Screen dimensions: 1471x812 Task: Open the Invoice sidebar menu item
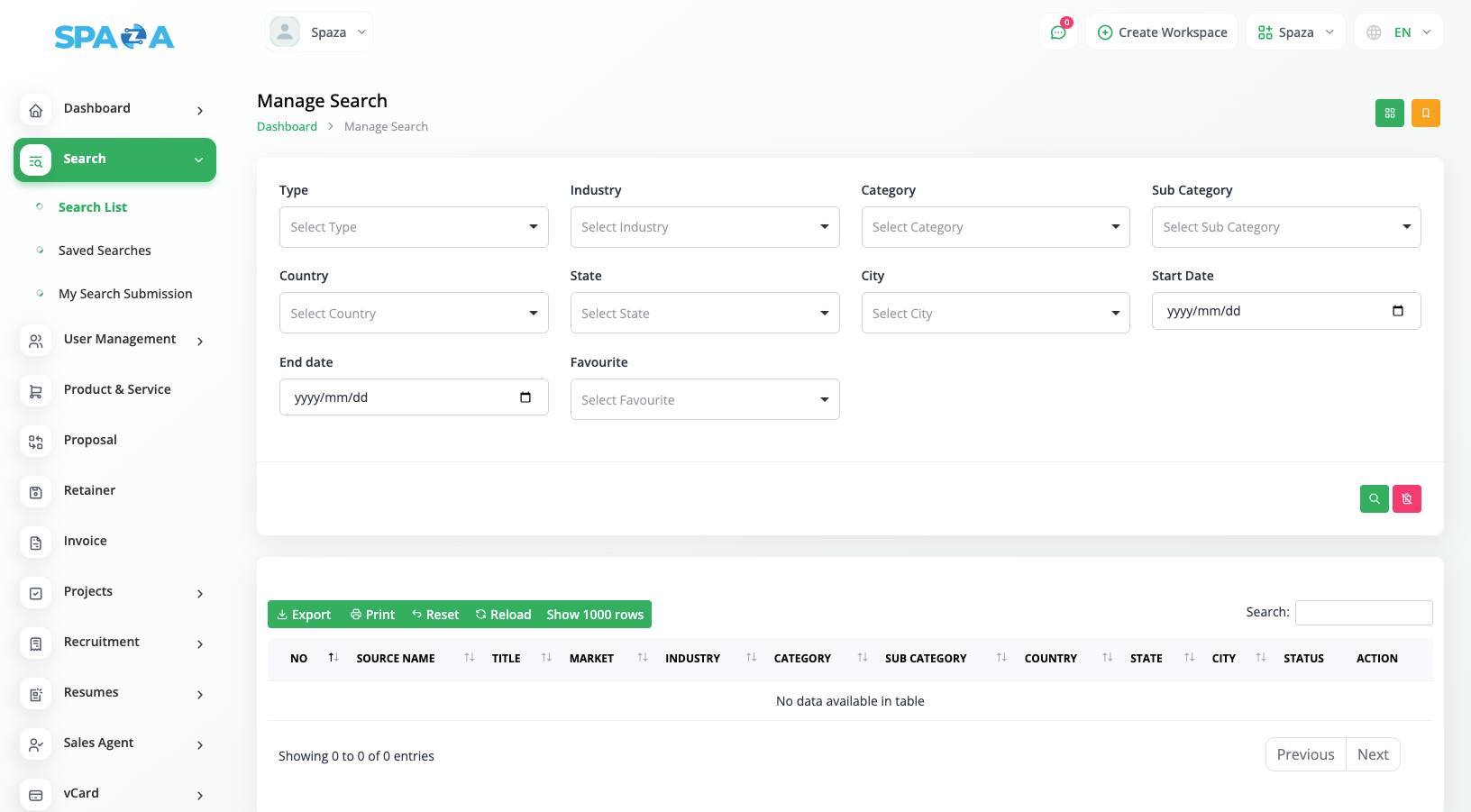coord(86,541)
